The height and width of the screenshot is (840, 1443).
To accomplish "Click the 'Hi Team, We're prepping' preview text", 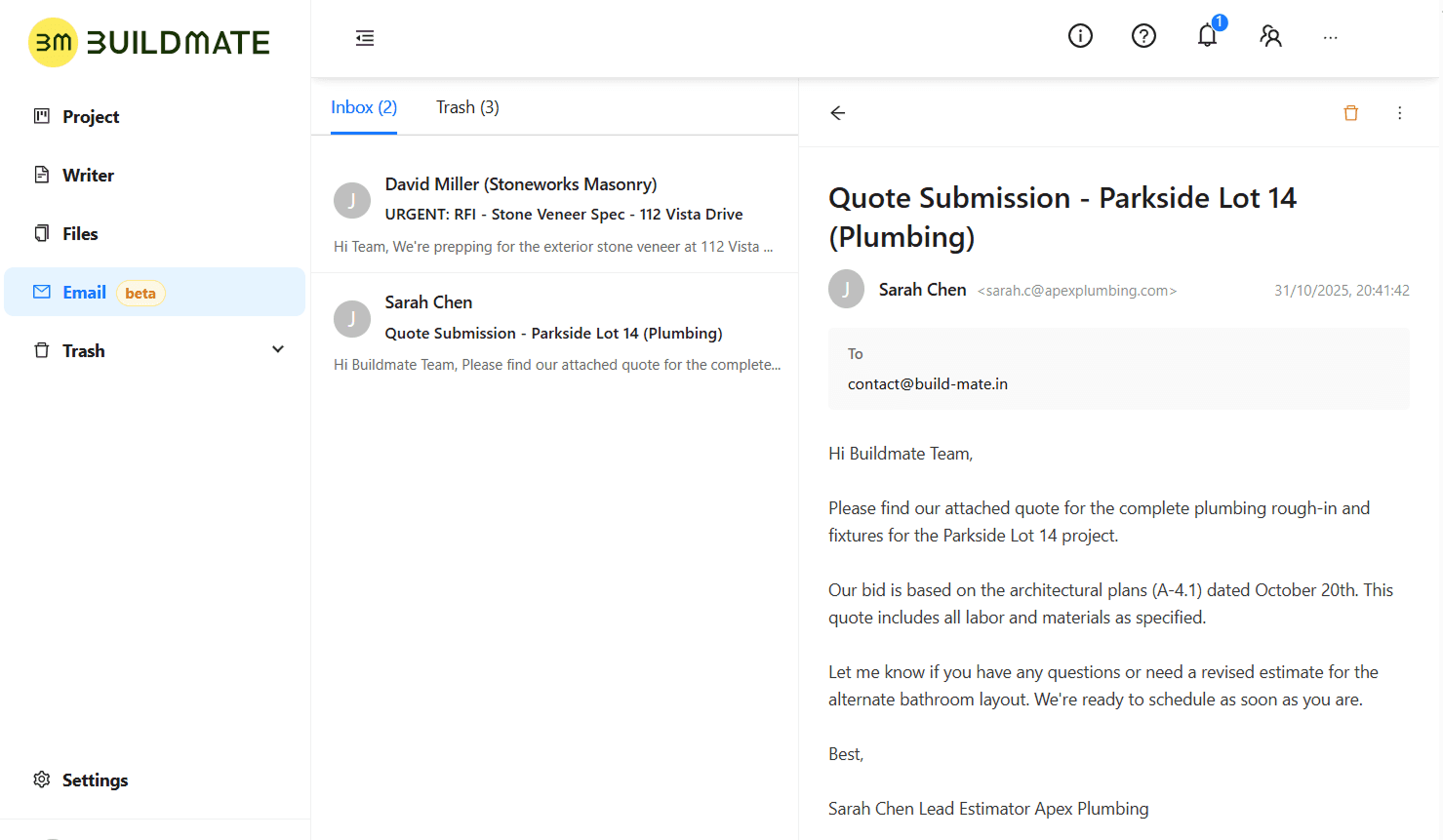I will coord(553,247).
